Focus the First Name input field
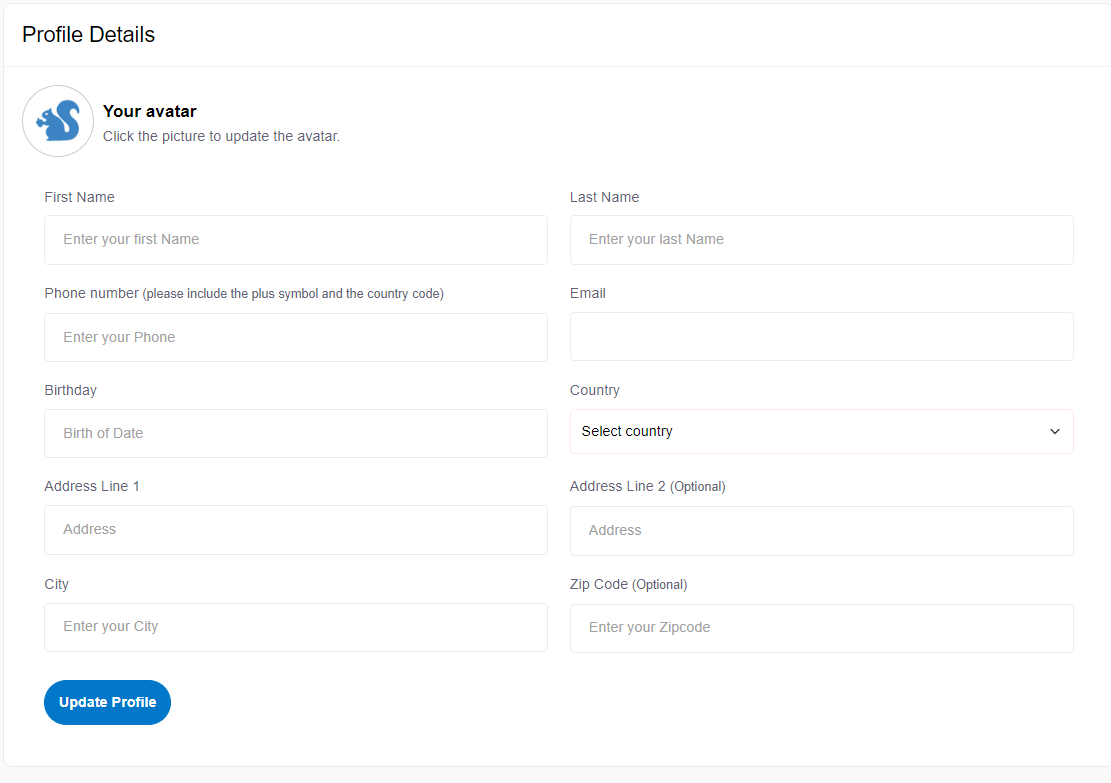1111x783 pixels. click(x=296, y=240)
